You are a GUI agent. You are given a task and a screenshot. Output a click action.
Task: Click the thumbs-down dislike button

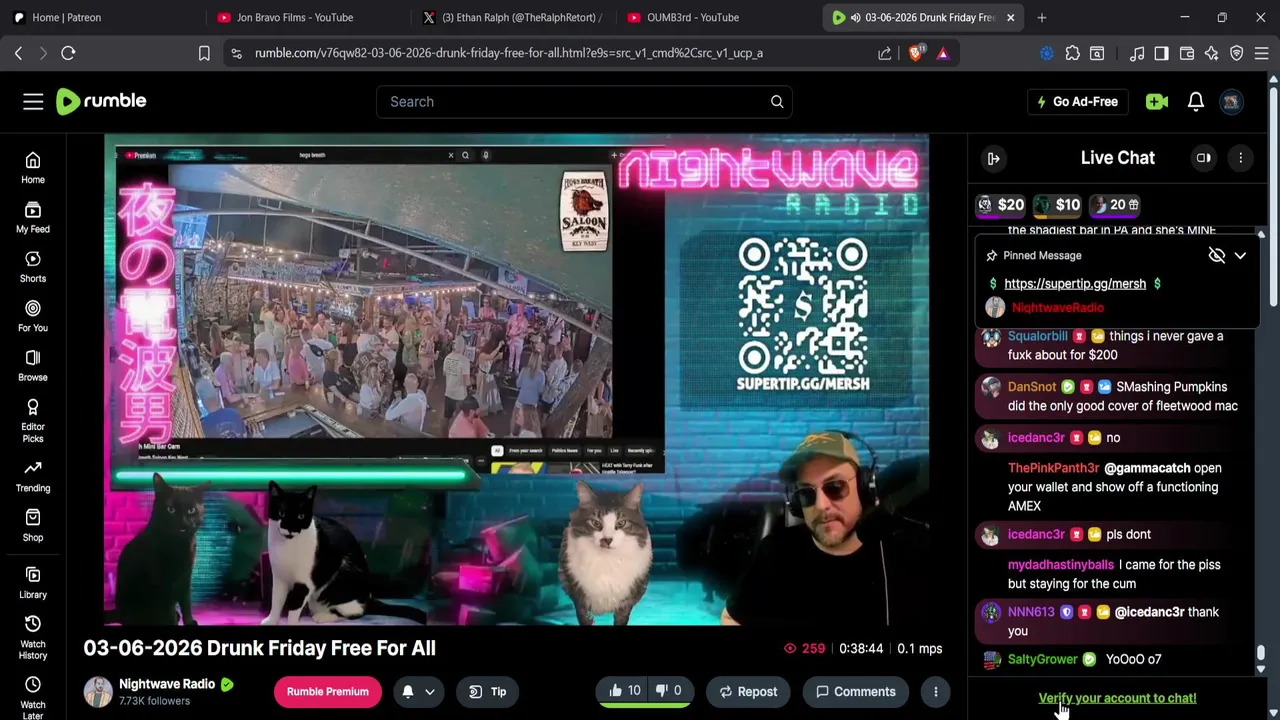click(668, 691)
